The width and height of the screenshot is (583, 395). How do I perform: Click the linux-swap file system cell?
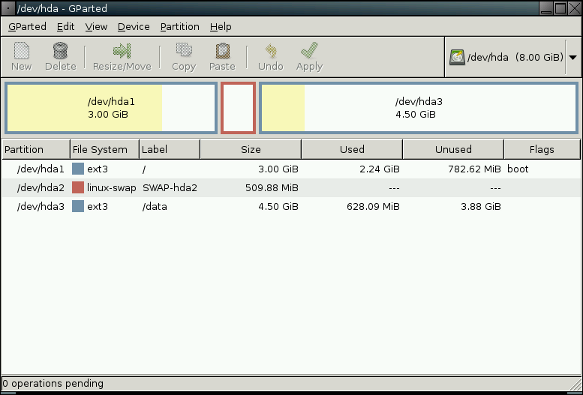pos(112,188)
